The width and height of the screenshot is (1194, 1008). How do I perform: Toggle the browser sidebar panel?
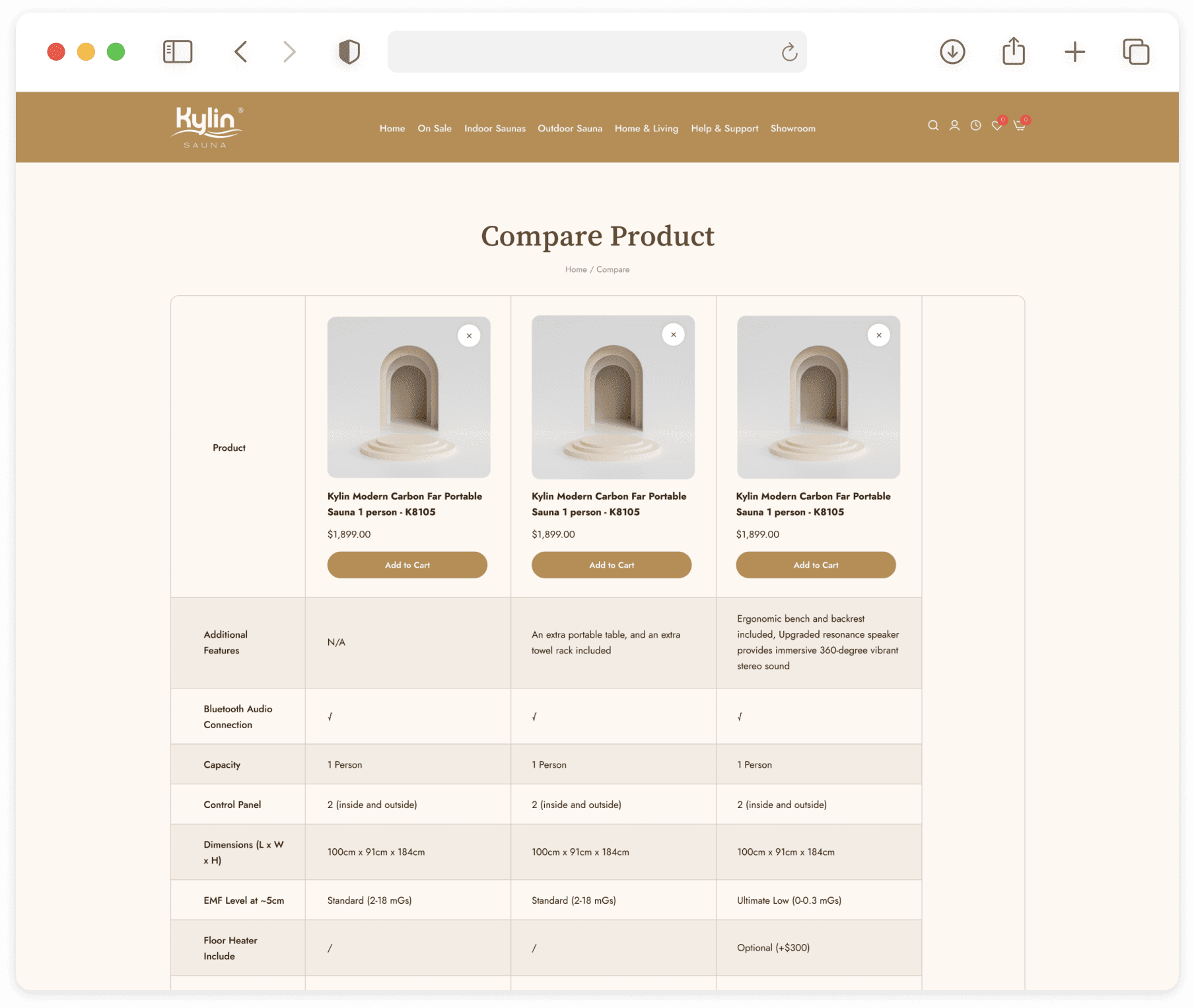pos(178,51)
